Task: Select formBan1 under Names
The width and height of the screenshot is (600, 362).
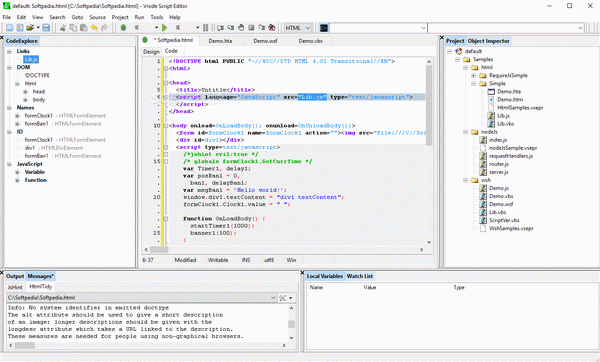Action: point(36,124)
